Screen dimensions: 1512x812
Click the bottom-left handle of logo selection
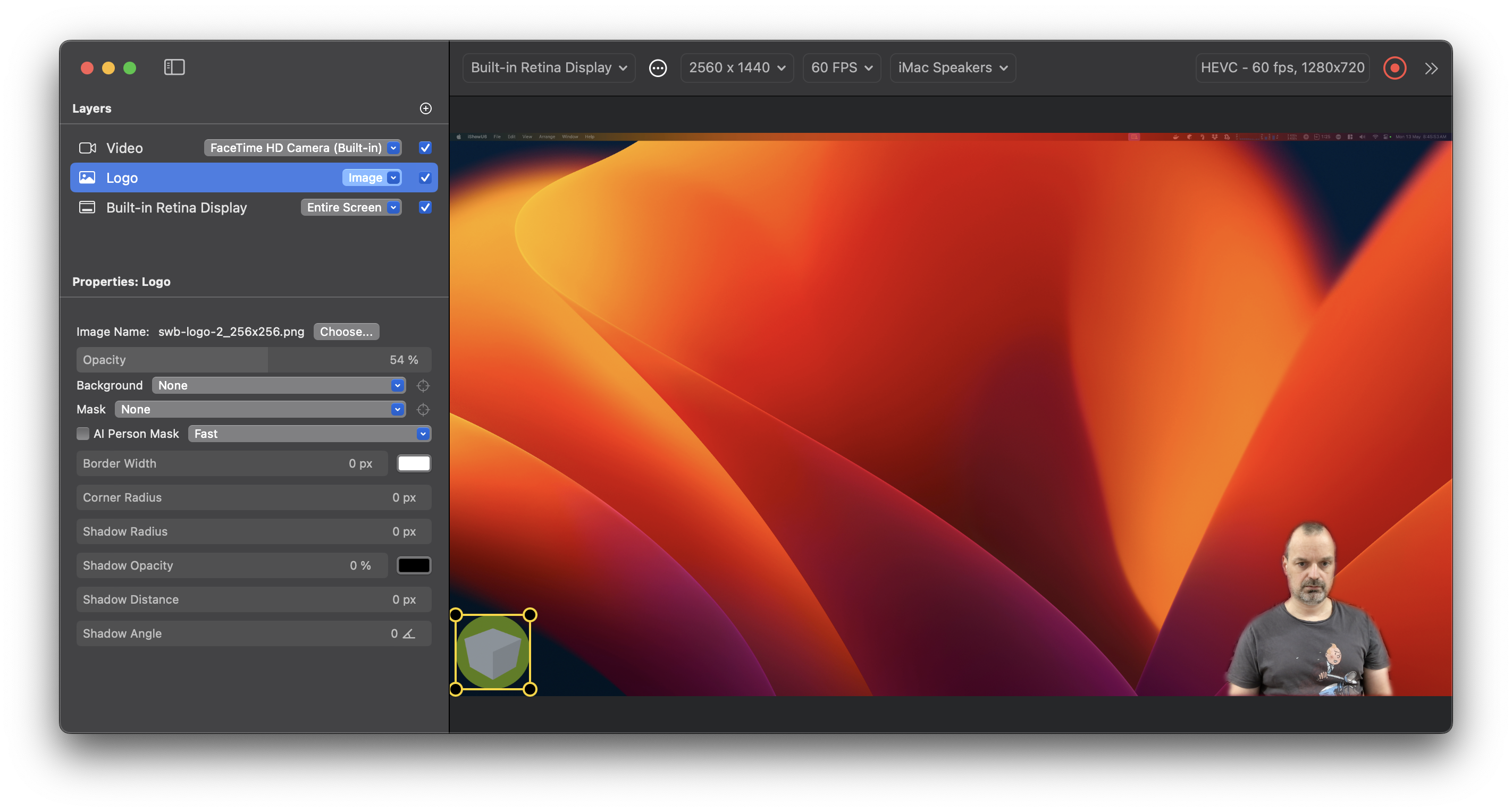pyautogui.click(x=456, y=689)
